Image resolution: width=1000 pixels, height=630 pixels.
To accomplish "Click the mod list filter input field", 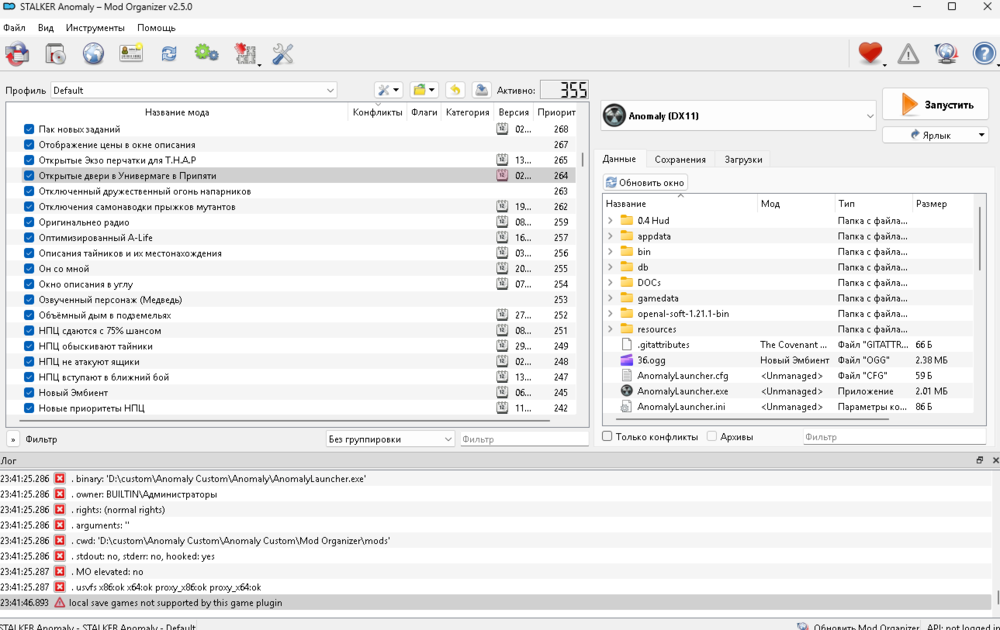I will coord(523,439).
